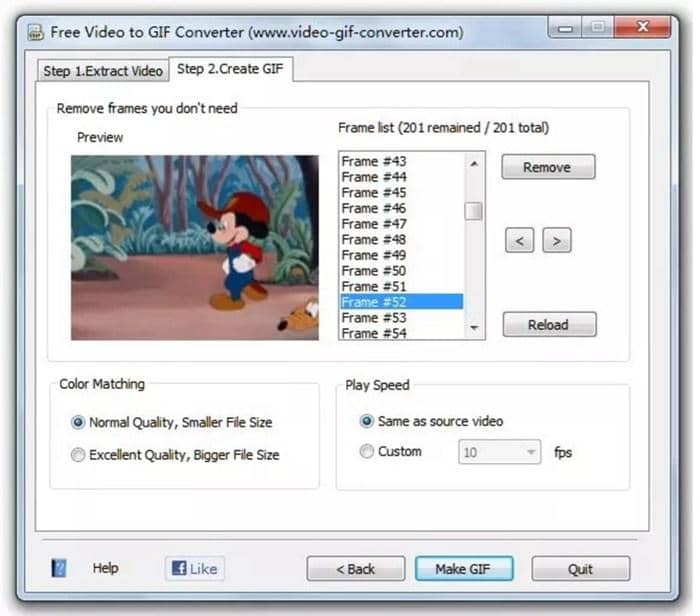This screenshot has width=700, height=616.
Task: Click the application icon in the title bar
Action: (x=35, y=33)
